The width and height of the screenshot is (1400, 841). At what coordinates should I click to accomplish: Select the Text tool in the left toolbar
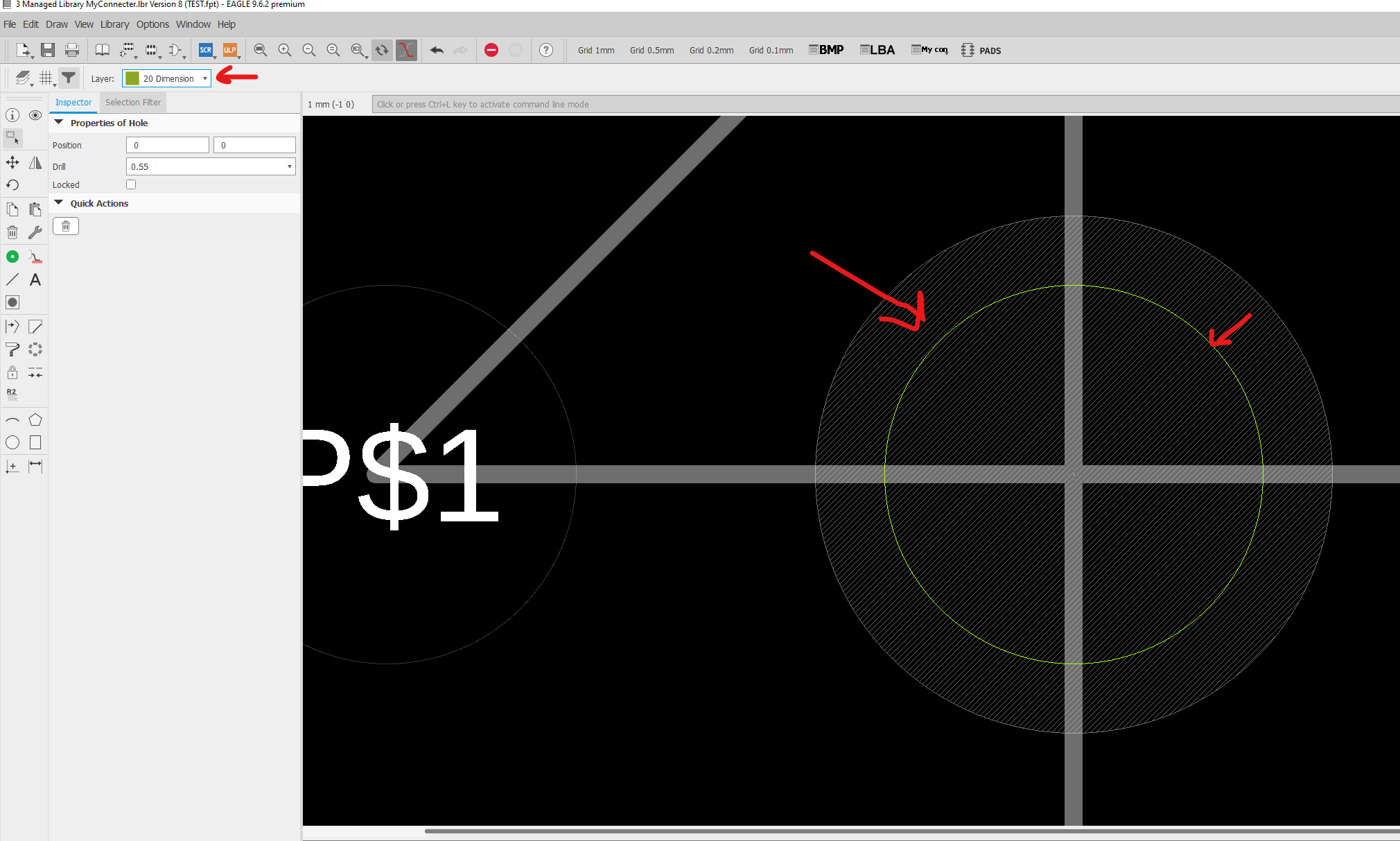(35, 279)
